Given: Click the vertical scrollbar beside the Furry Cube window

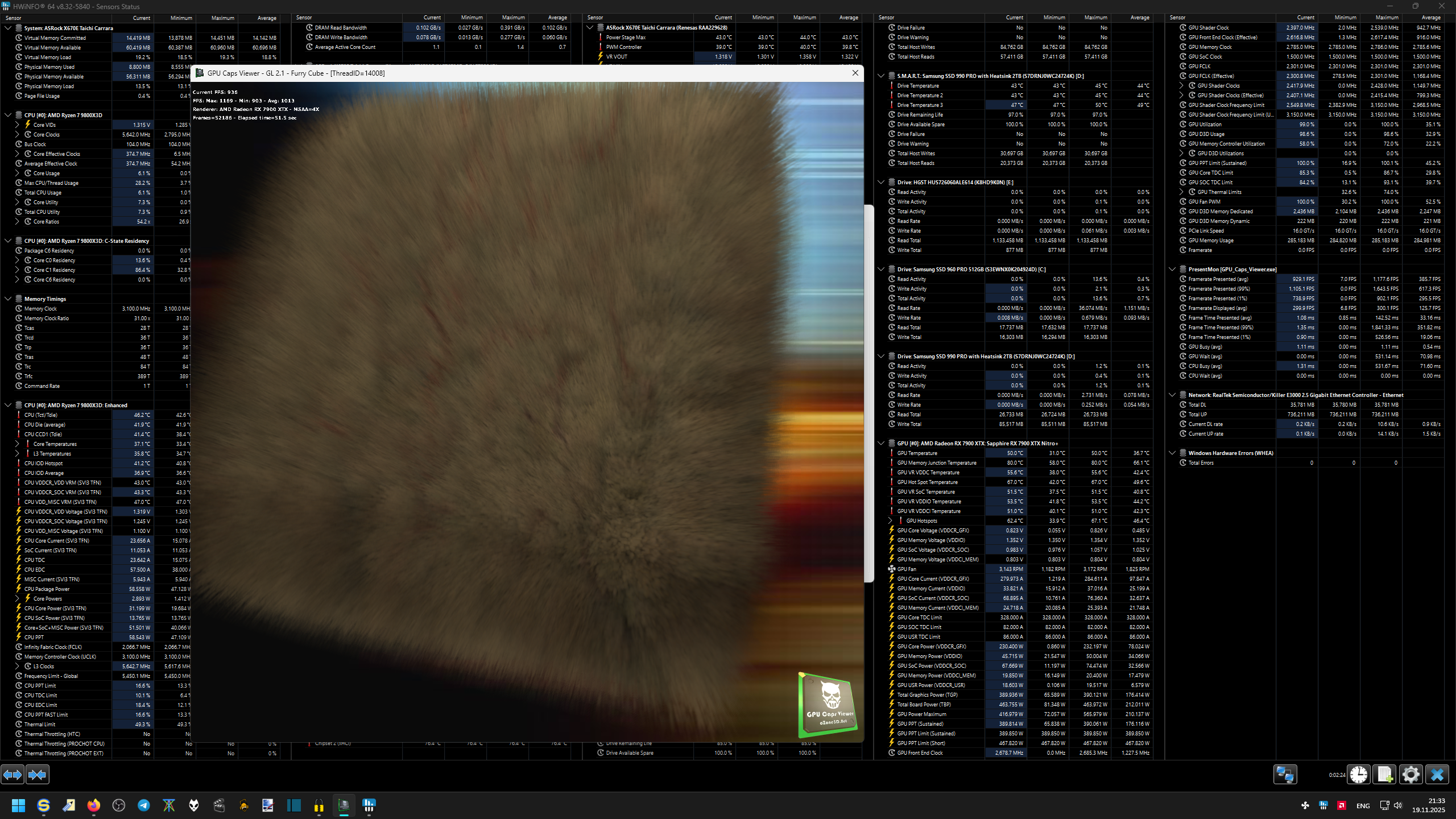Looking at the screenshot, I should pos(868,392).
